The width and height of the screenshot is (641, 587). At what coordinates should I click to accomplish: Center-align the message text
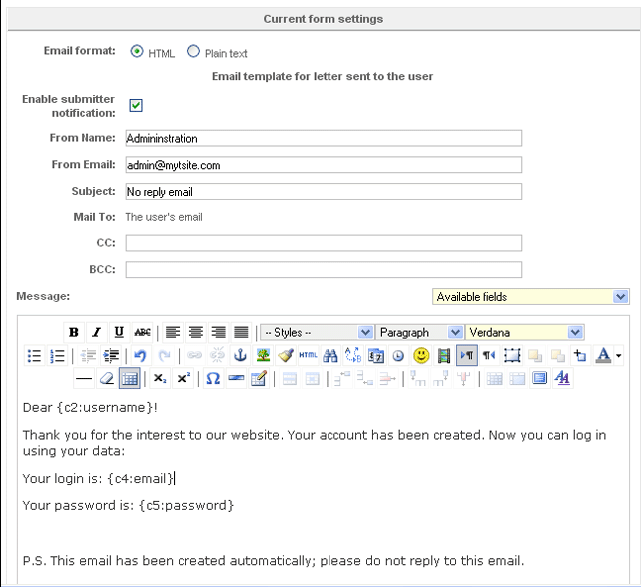click(196, 332)
